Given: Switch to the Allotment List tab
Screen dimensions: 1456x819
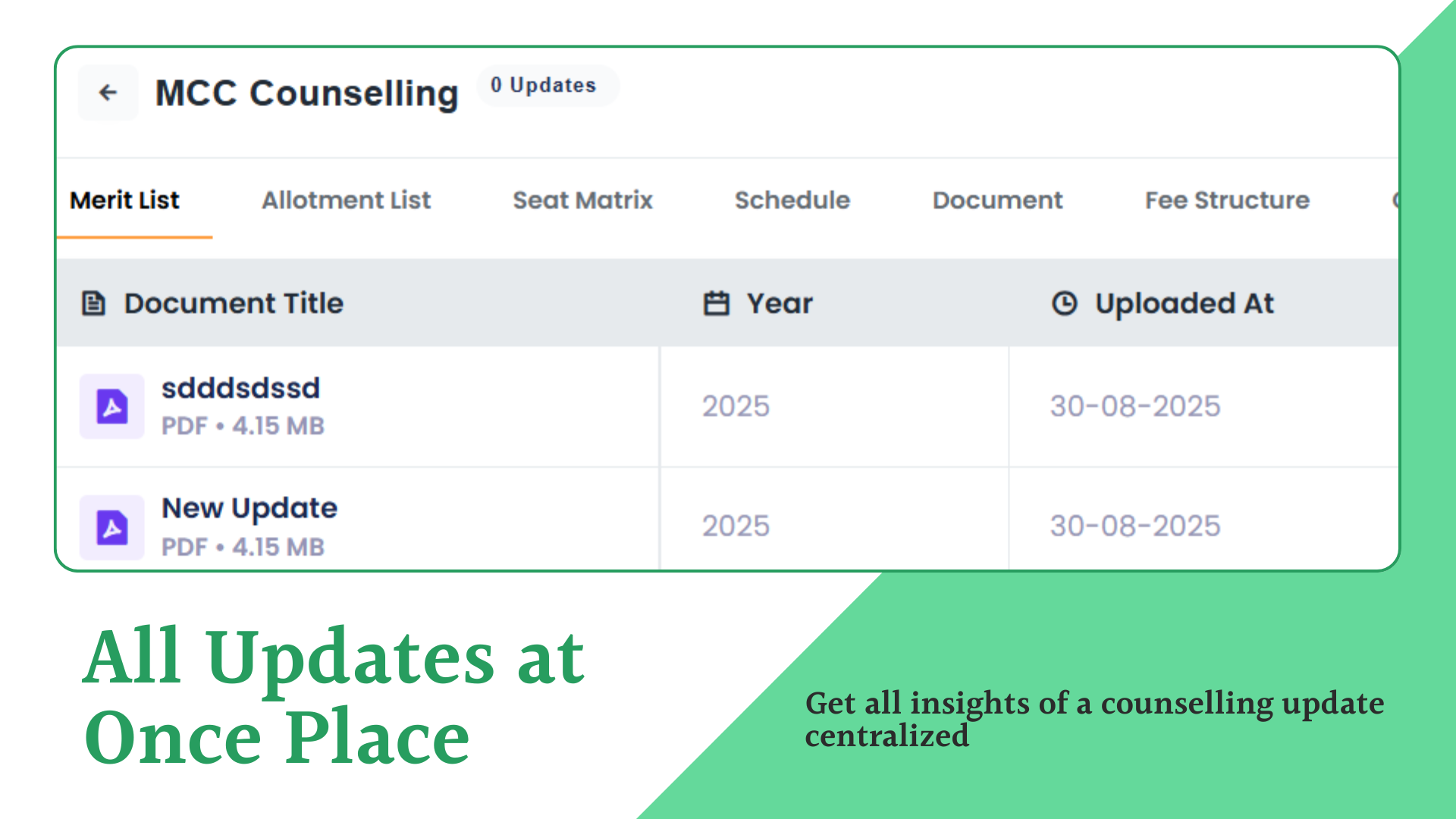Looking at the screenshot, I should click(346, 200).
